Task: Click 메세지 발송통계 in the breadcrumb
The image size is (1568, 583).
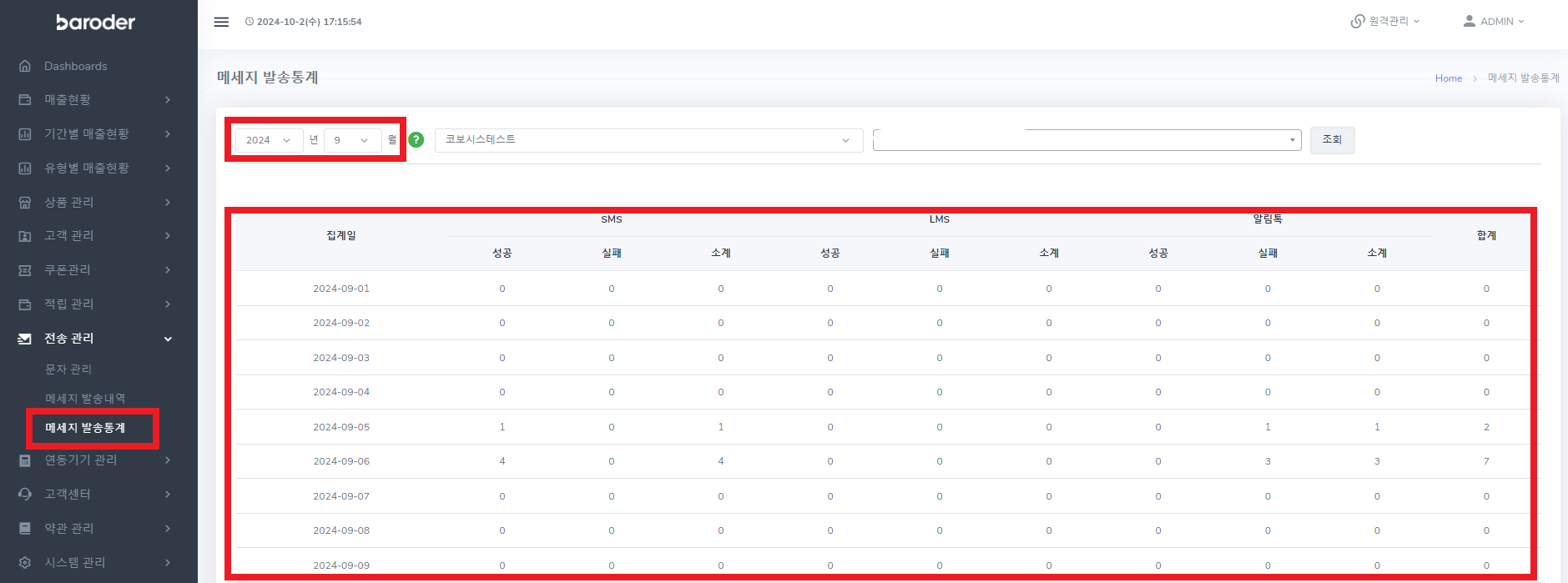Action: [x=1524, y=78]
